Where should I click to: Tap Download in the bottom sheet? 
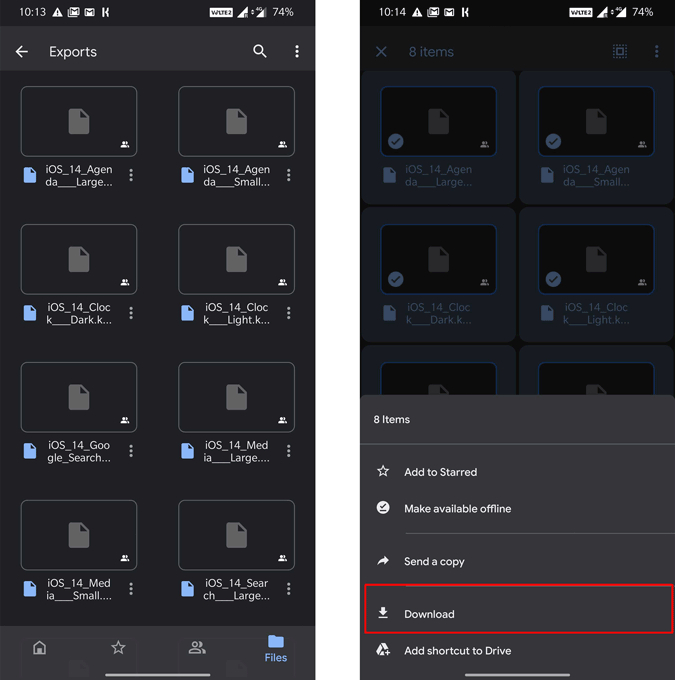429,614
